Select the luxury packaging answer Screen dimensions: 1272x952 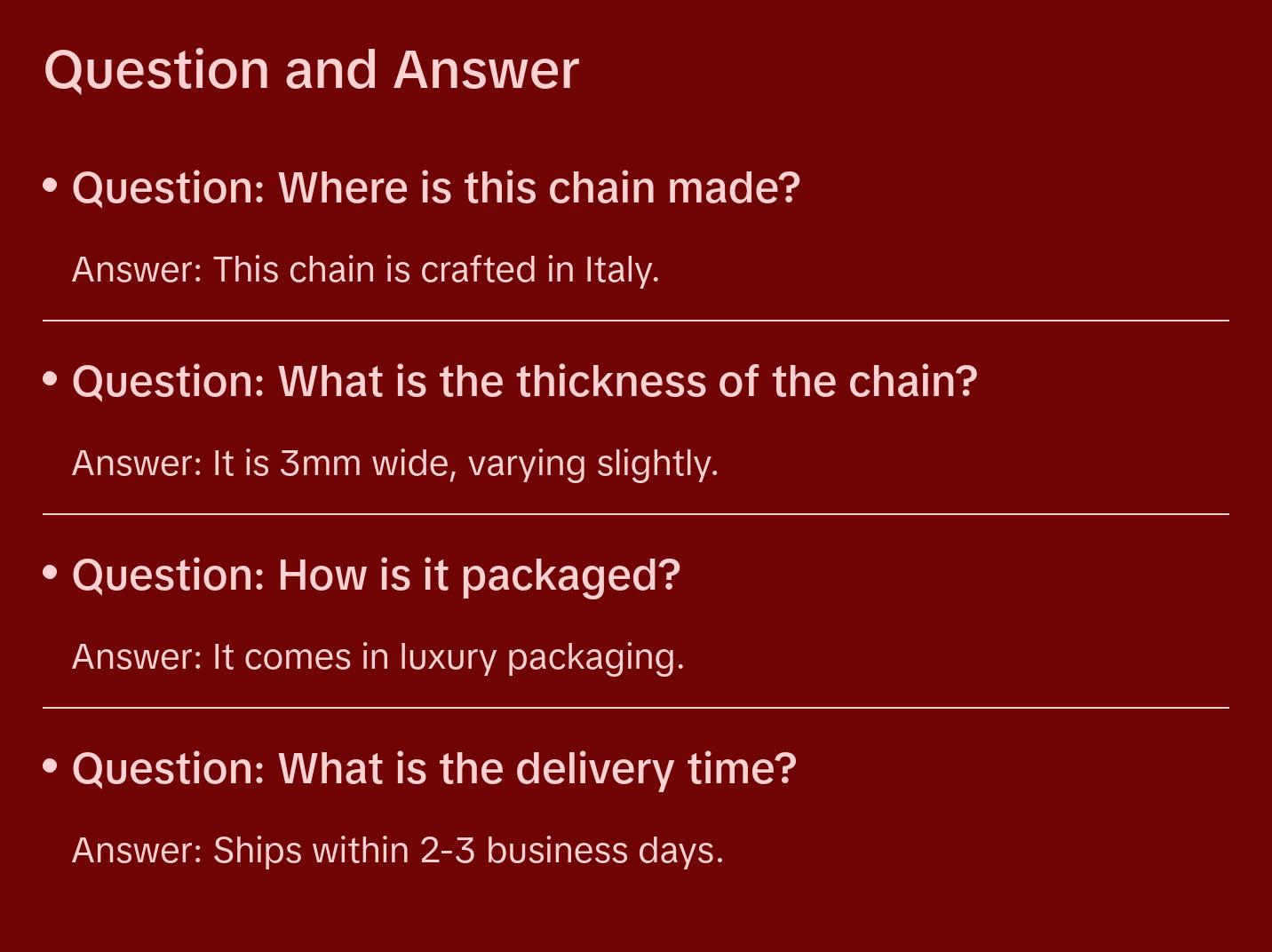tap(378, 657)
